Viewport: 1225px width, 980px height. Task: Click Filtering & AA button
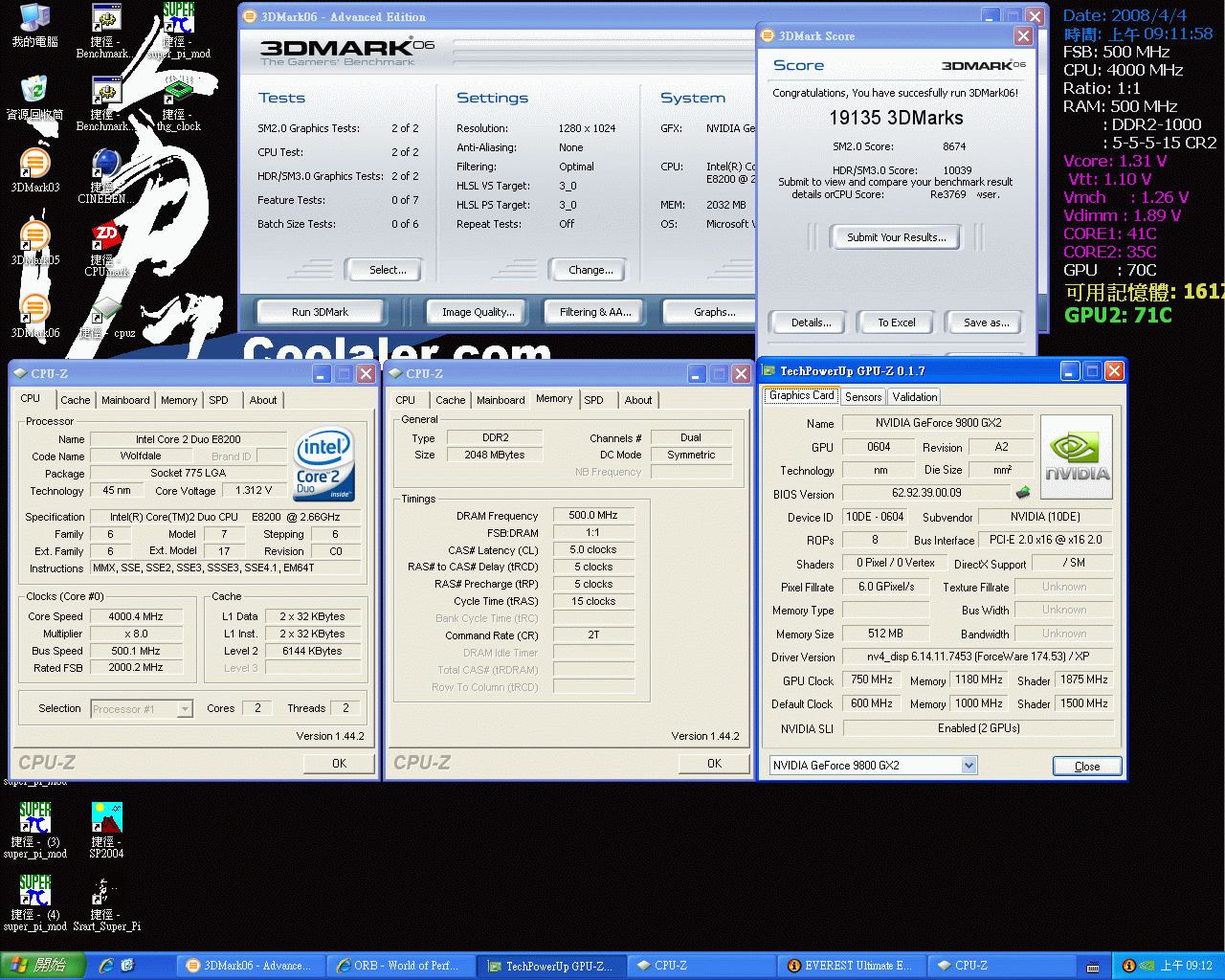tap(595, 312)
